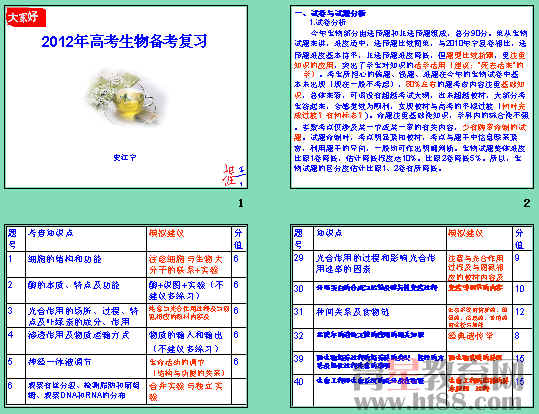This screenshot has height=414, width=539.
Task: Click question number 39 in the right table
Action: click(x=299, y=359)
